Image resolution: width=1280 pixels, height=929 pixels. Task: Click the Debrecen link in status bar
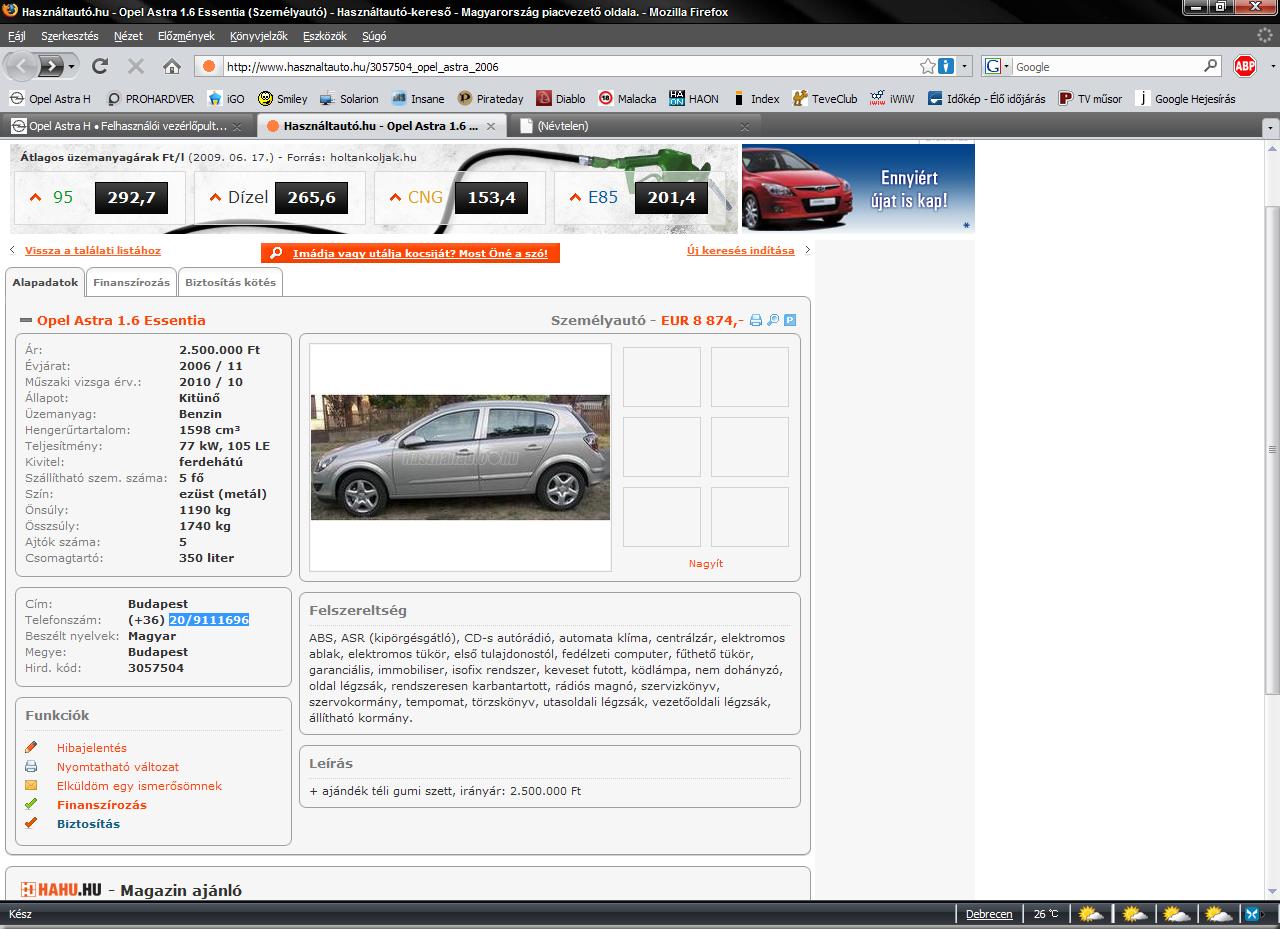tap(989, 914)
